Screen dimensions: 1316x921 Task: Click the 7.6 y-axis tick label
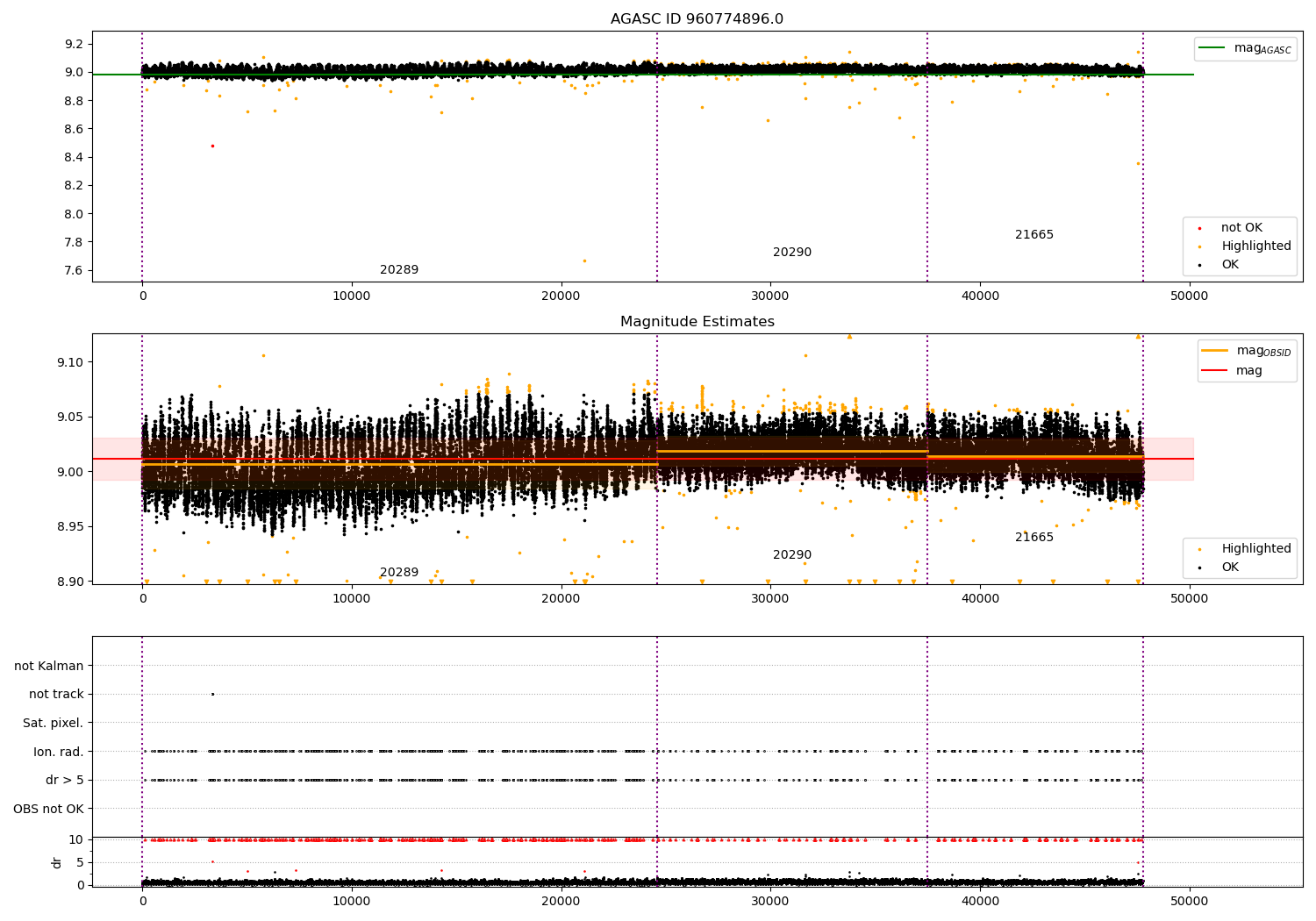(x=75, y=270)
